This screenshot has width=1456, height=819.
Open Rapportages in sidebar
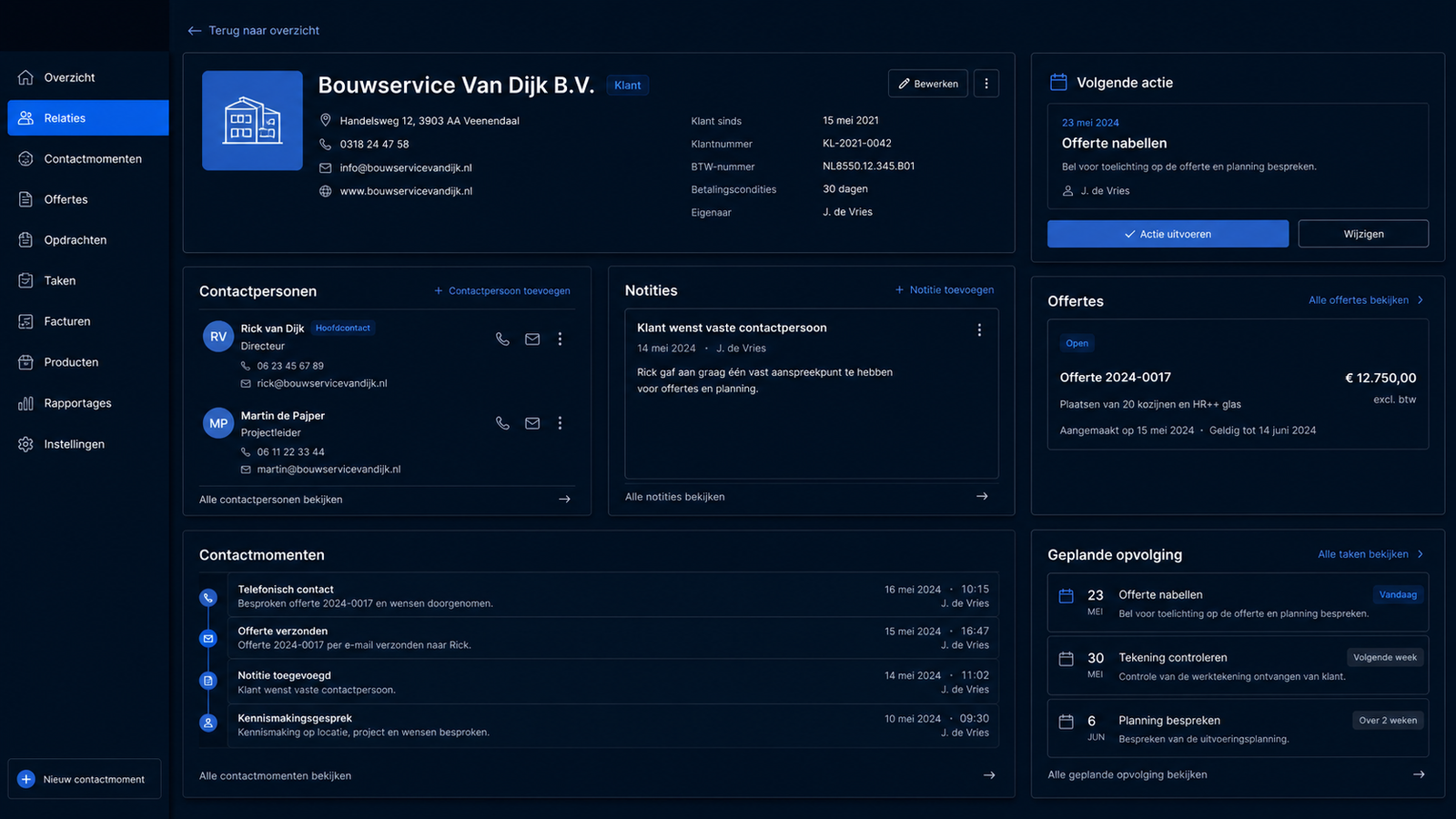tap(87, 403)
